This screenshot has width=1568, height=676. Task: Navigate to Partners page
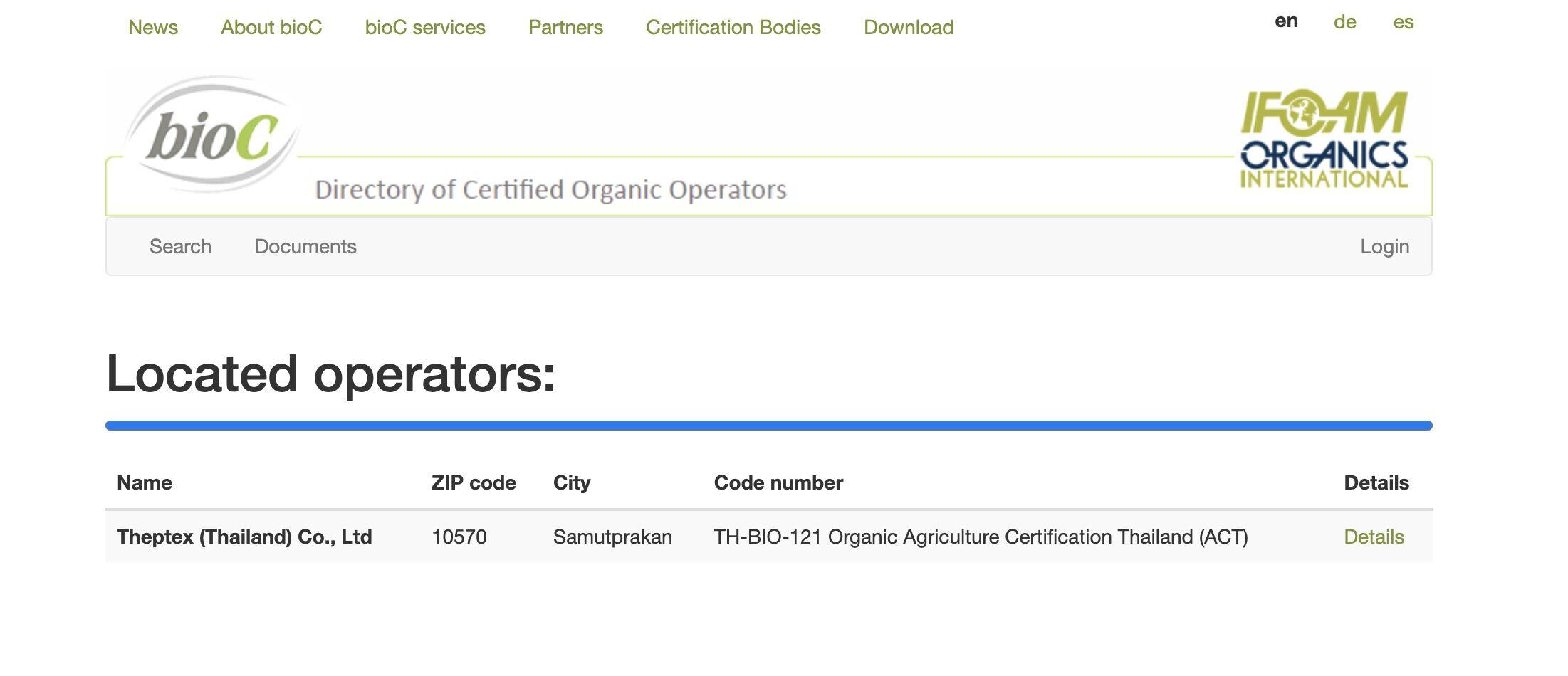565,28
